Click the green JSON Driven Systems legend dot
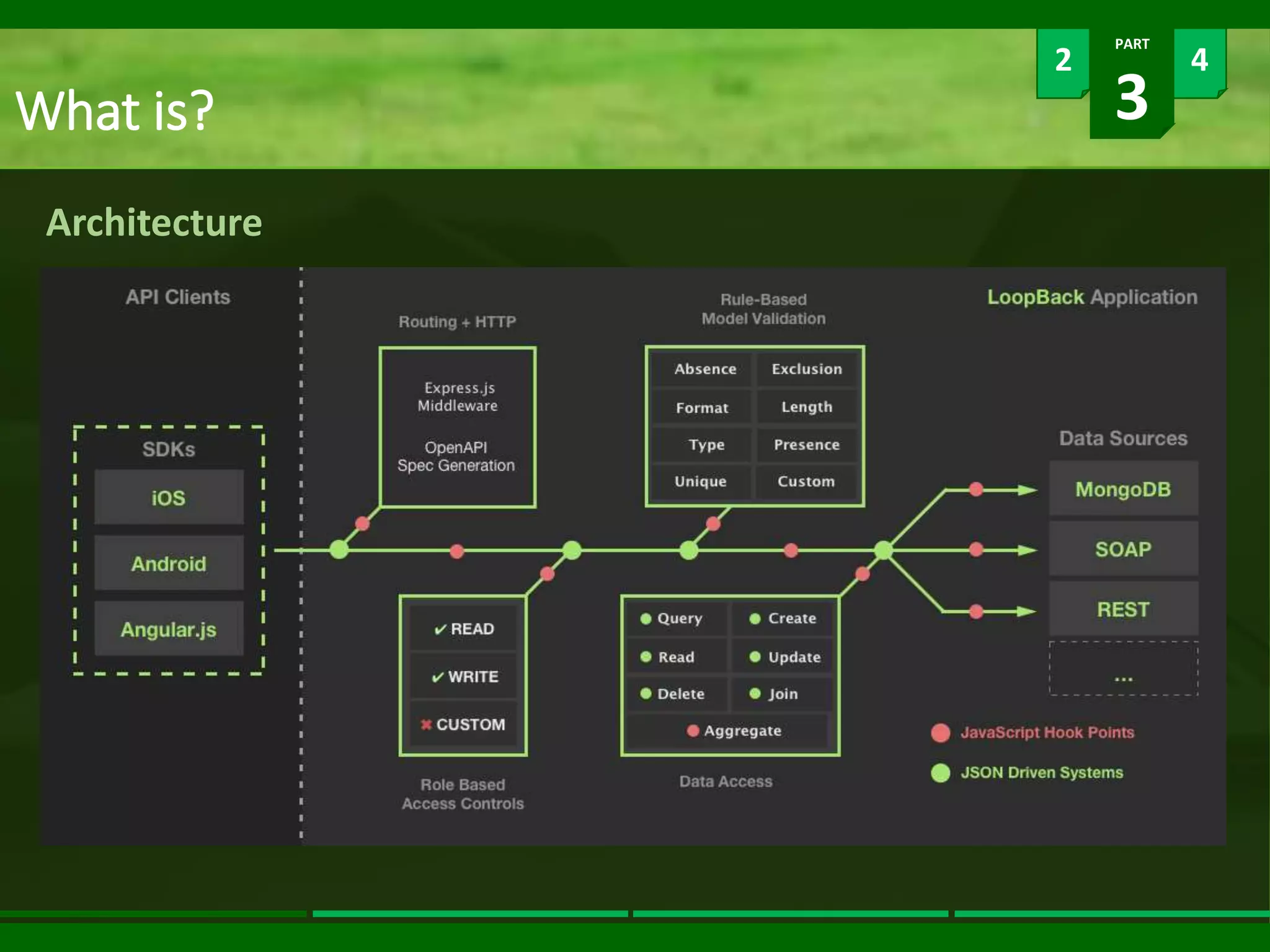1270x952 pixels. (x=941, y=773)
